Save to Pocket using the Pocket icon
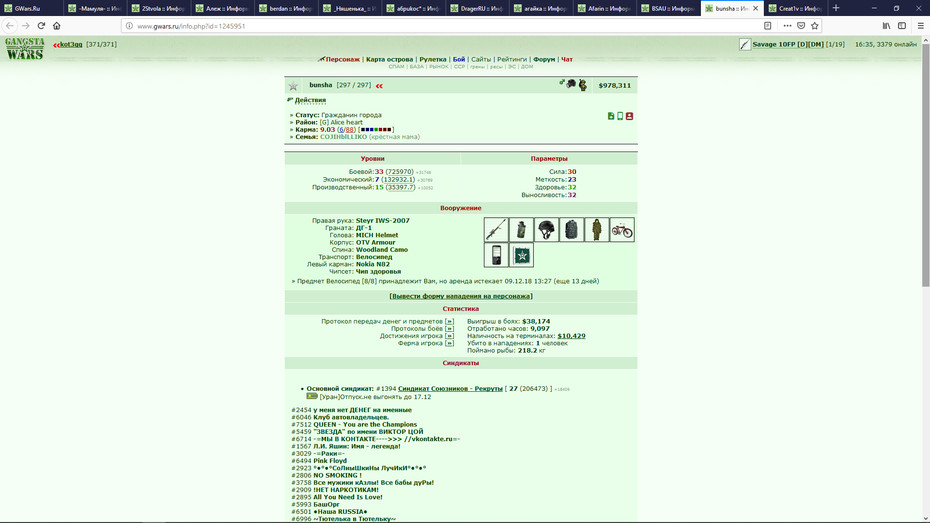 pyautogui.click(x=801, y=25)
